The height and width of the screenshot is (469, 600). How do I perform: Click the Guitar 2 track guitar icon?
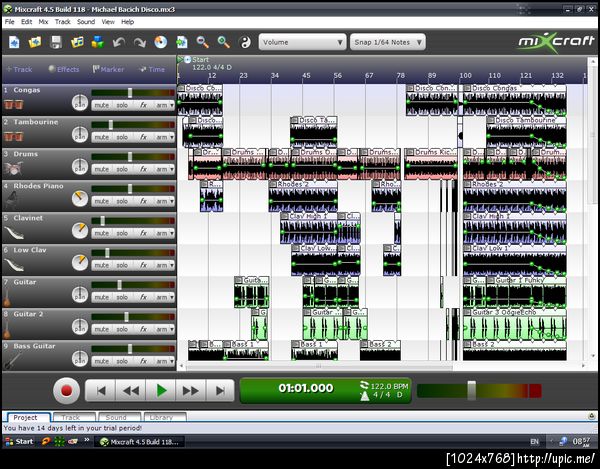7,329
